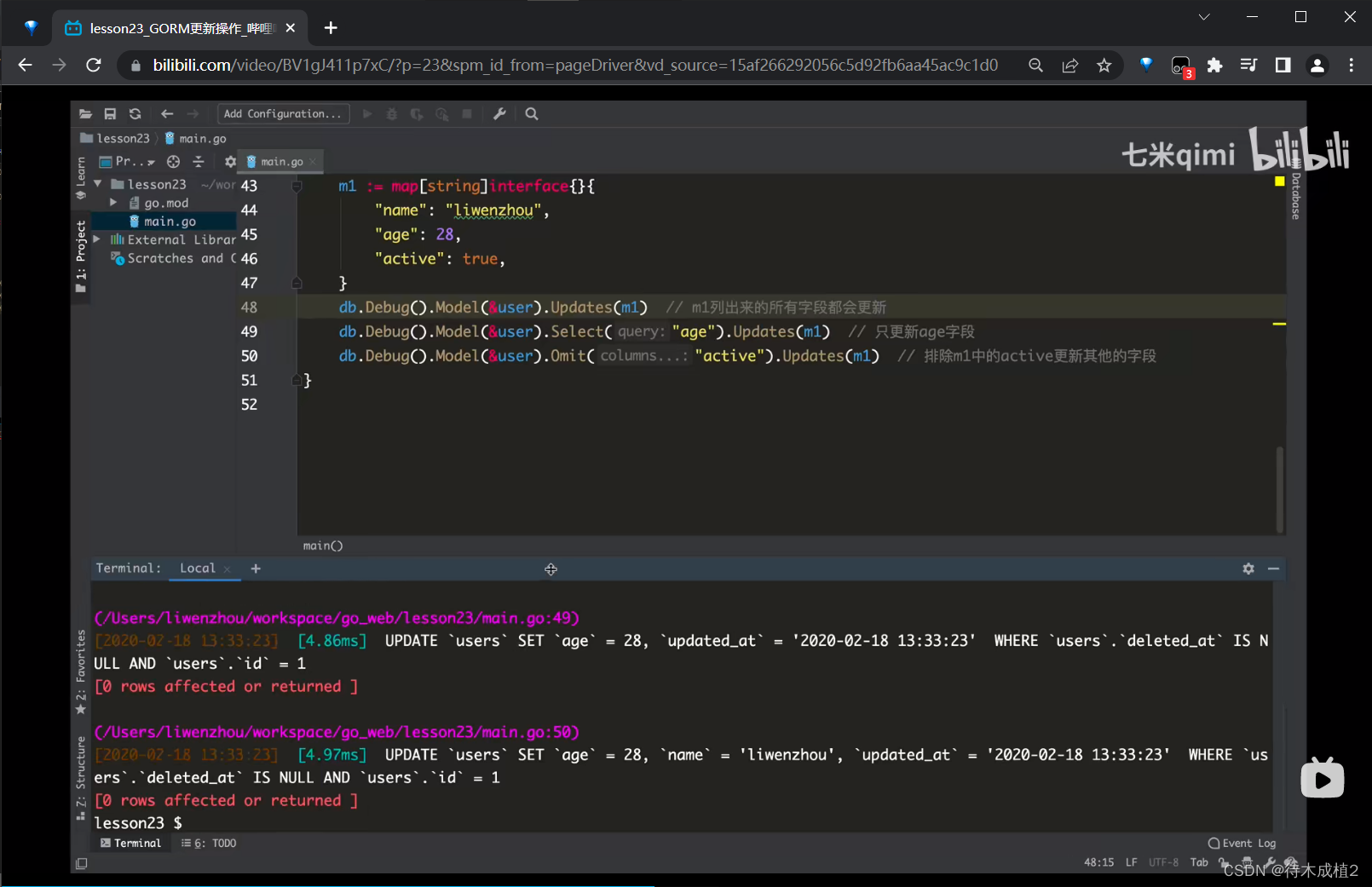Expand External Libraries node
Screen dimensions: 1372x887
[97, 239]
